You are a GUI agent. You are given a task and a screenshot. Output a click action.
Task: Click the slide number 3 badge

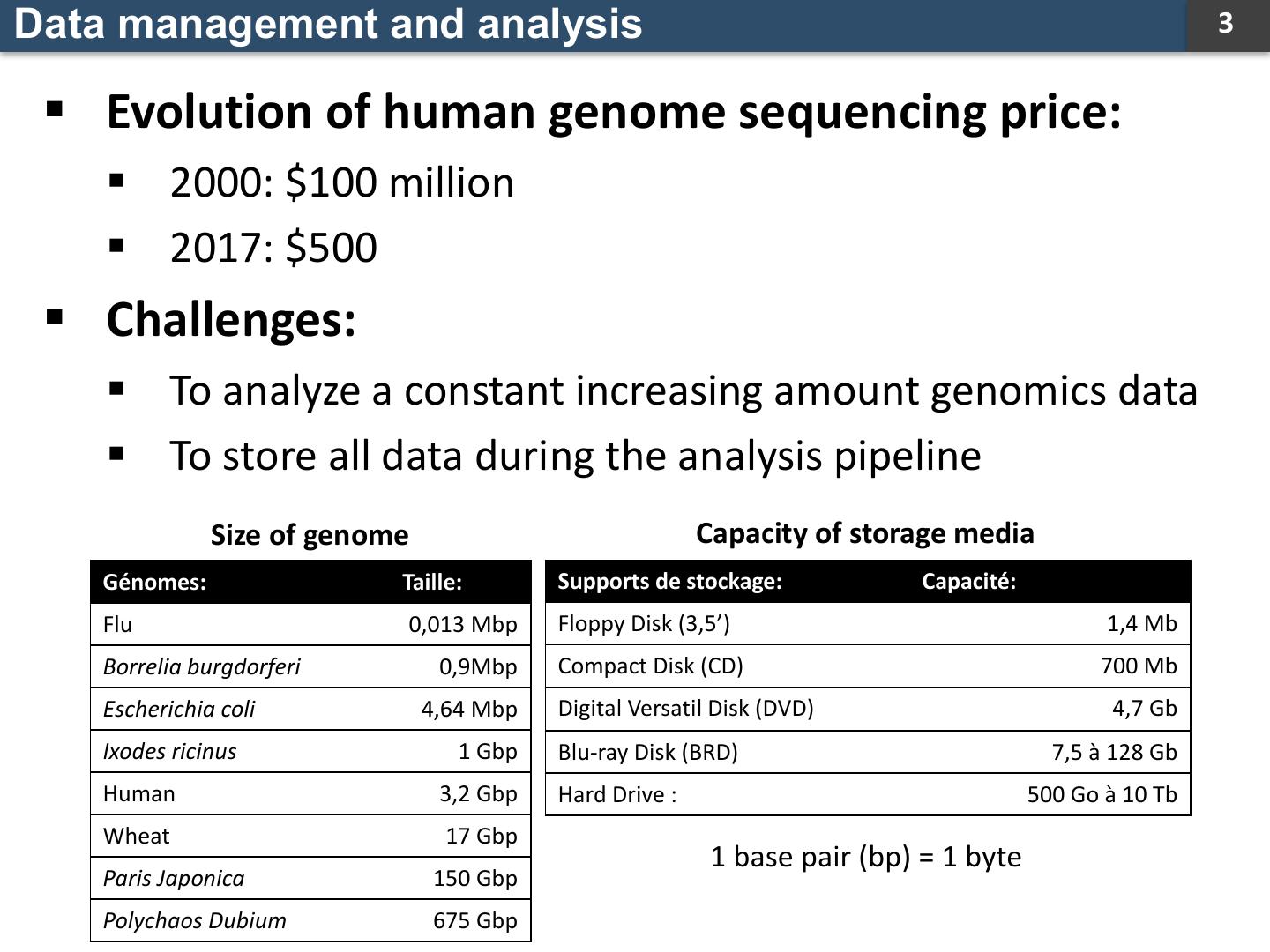[x=1226, y=24]
